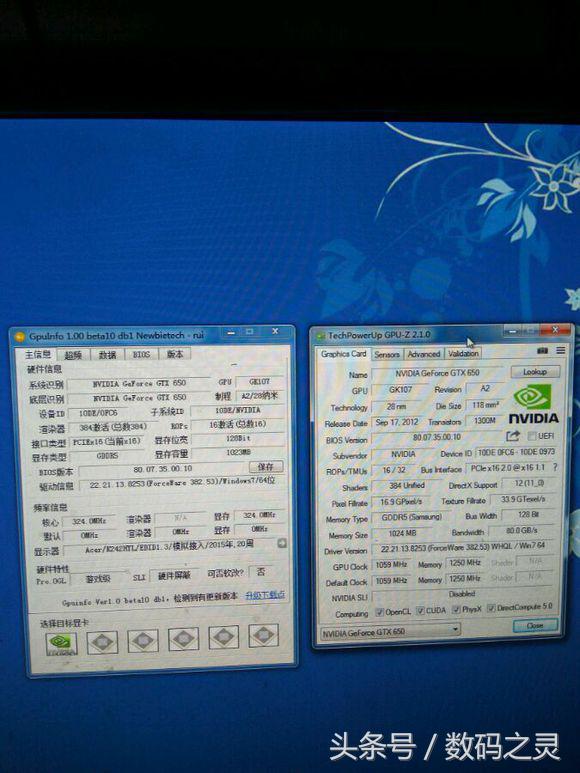Toggle the OpenCL checkbox

379,612
